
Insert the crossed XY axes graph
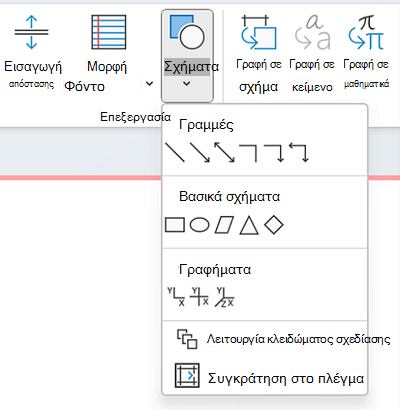tap(199, 297)
